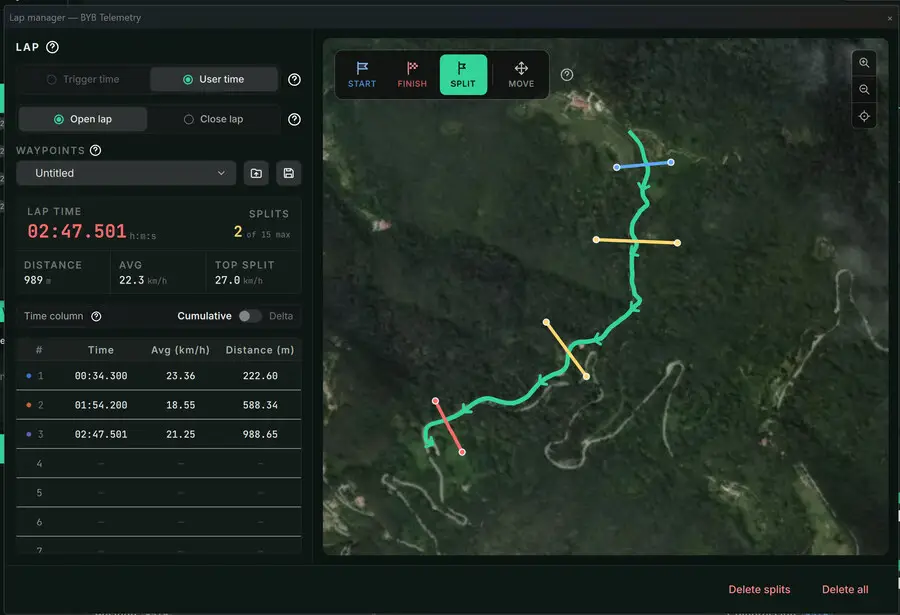Click the AVG 22.3 value
Screen dimensions: 900x615
tap(131, 280)
